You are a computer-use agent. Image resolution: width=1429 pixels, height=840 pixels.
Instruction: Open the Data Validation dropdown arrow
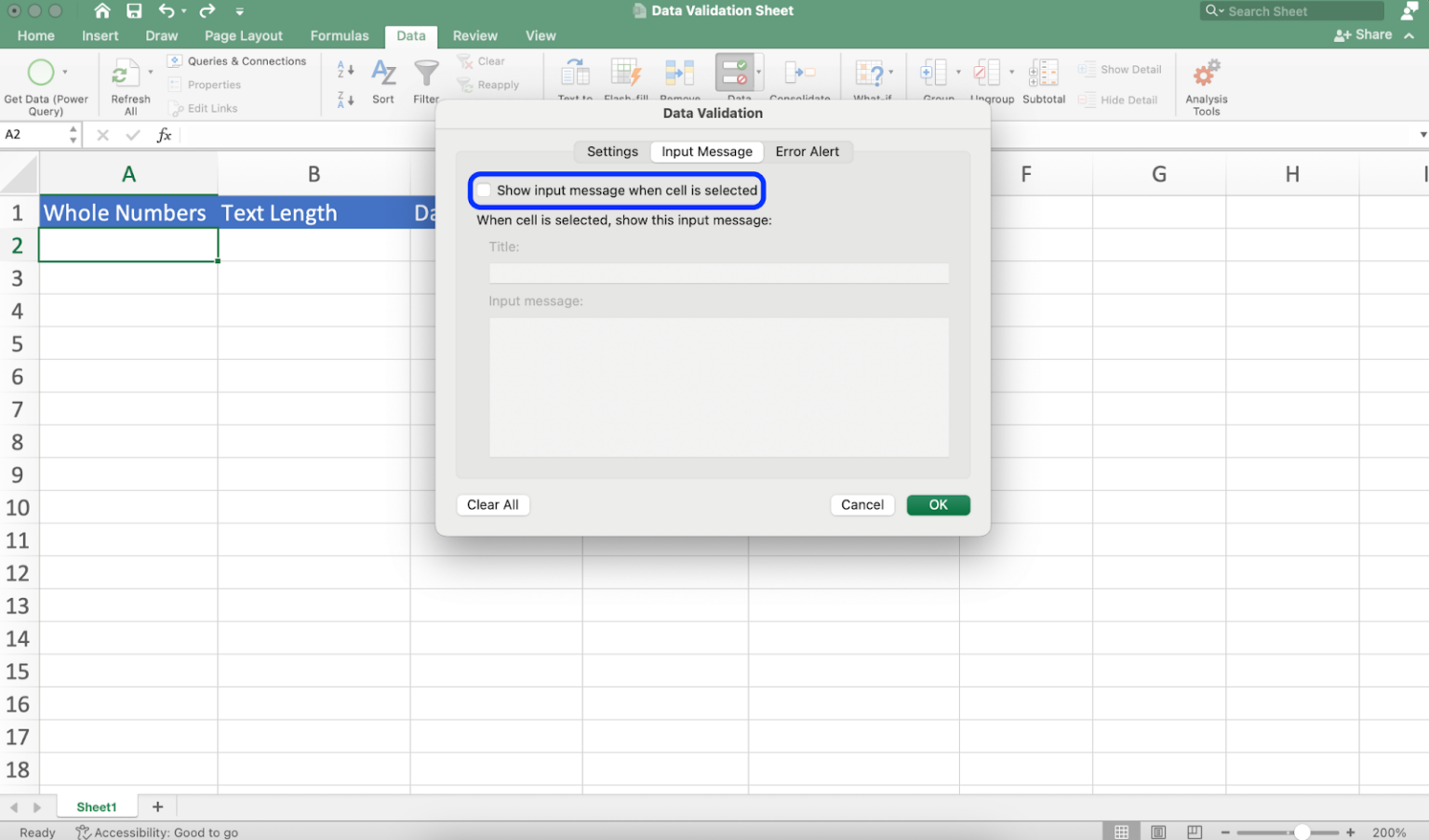(x=757, y=72)
